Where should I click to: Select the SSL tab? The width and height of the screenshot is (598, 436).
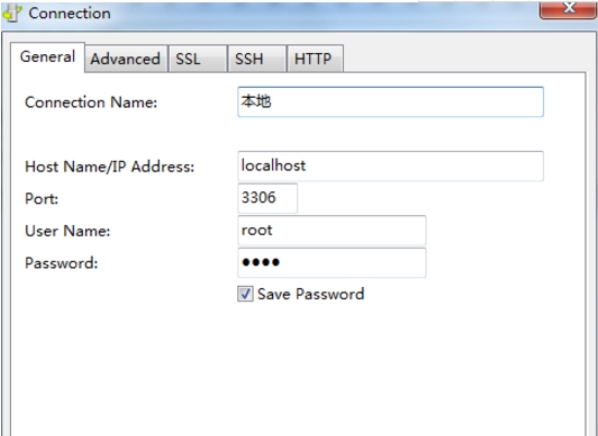(198, 59)
